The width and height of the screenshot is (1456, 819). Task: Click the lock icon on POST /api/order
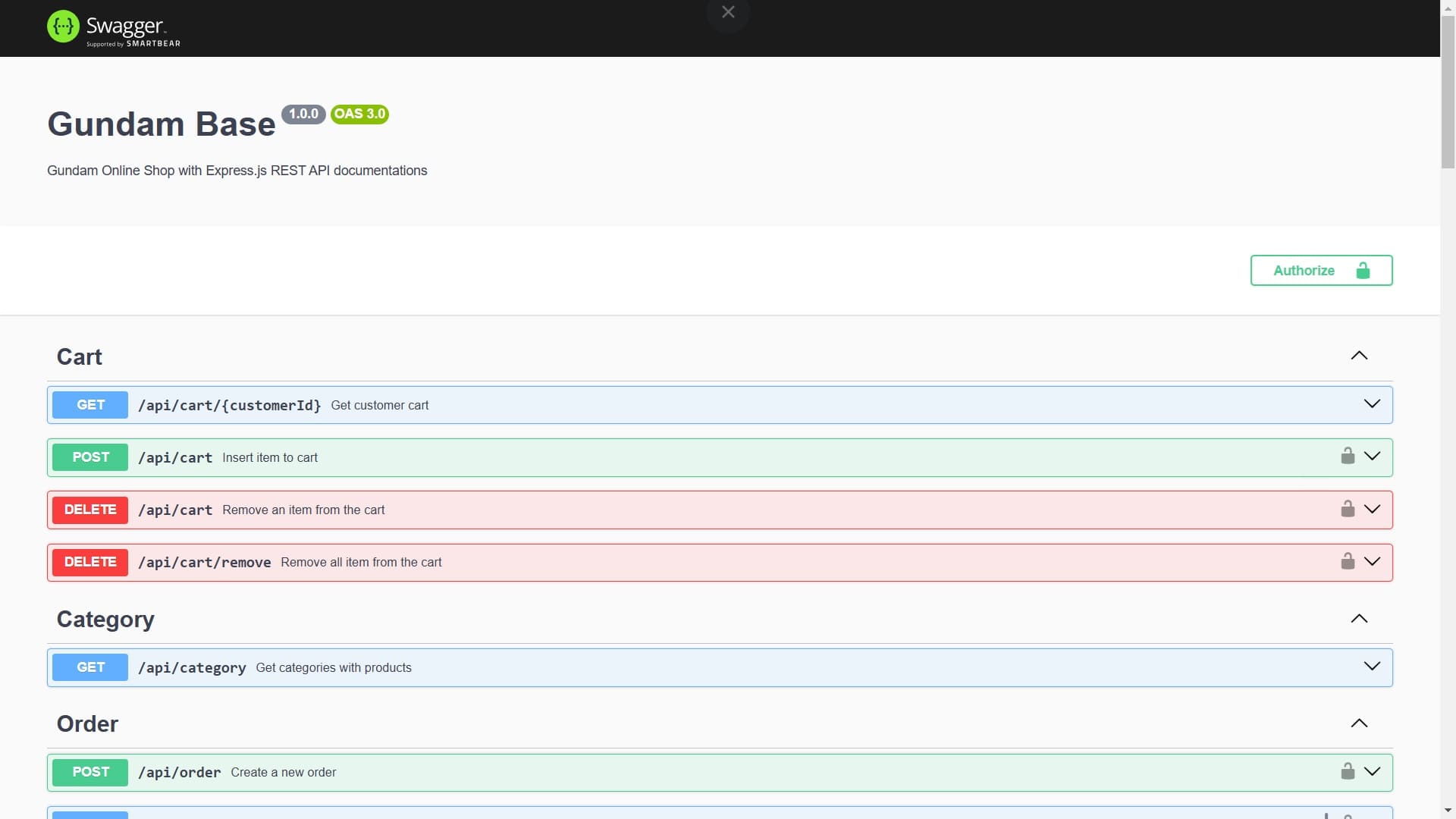click(x=1348, y=771)
